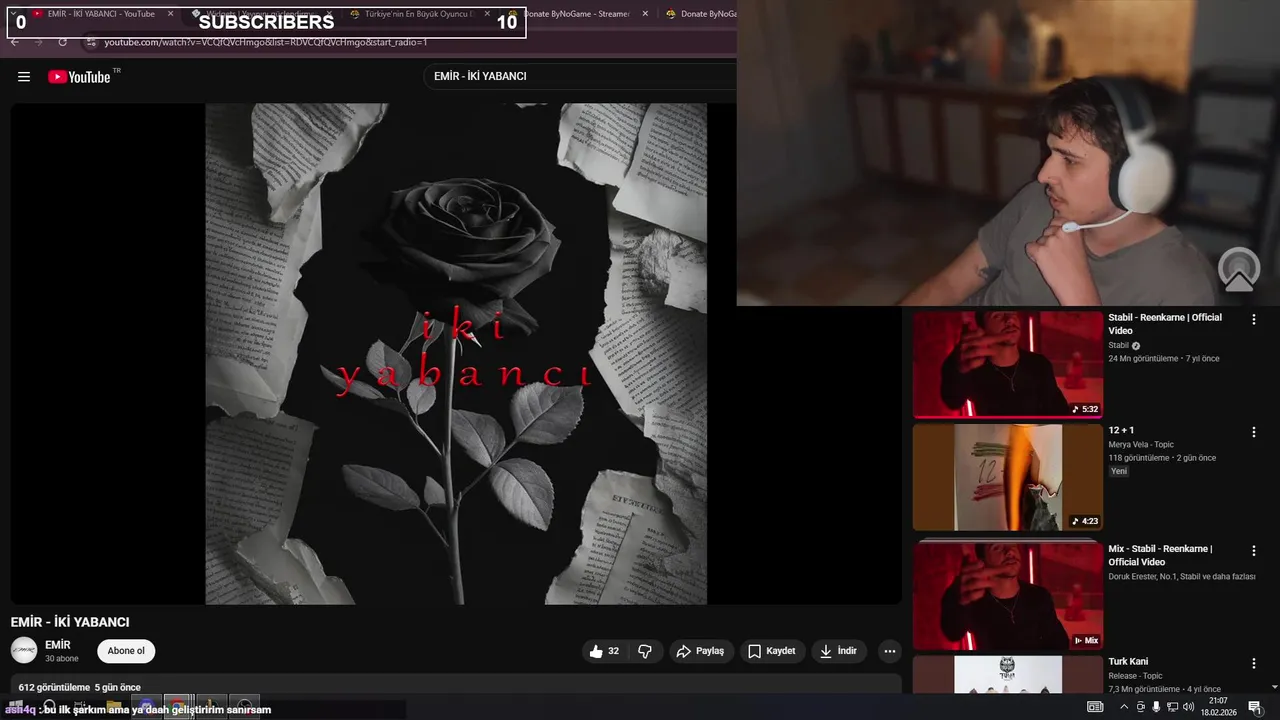Dislike the EMİR - İKİ YABANCI video
The image size is (1280, 720).
coord(645,651)
